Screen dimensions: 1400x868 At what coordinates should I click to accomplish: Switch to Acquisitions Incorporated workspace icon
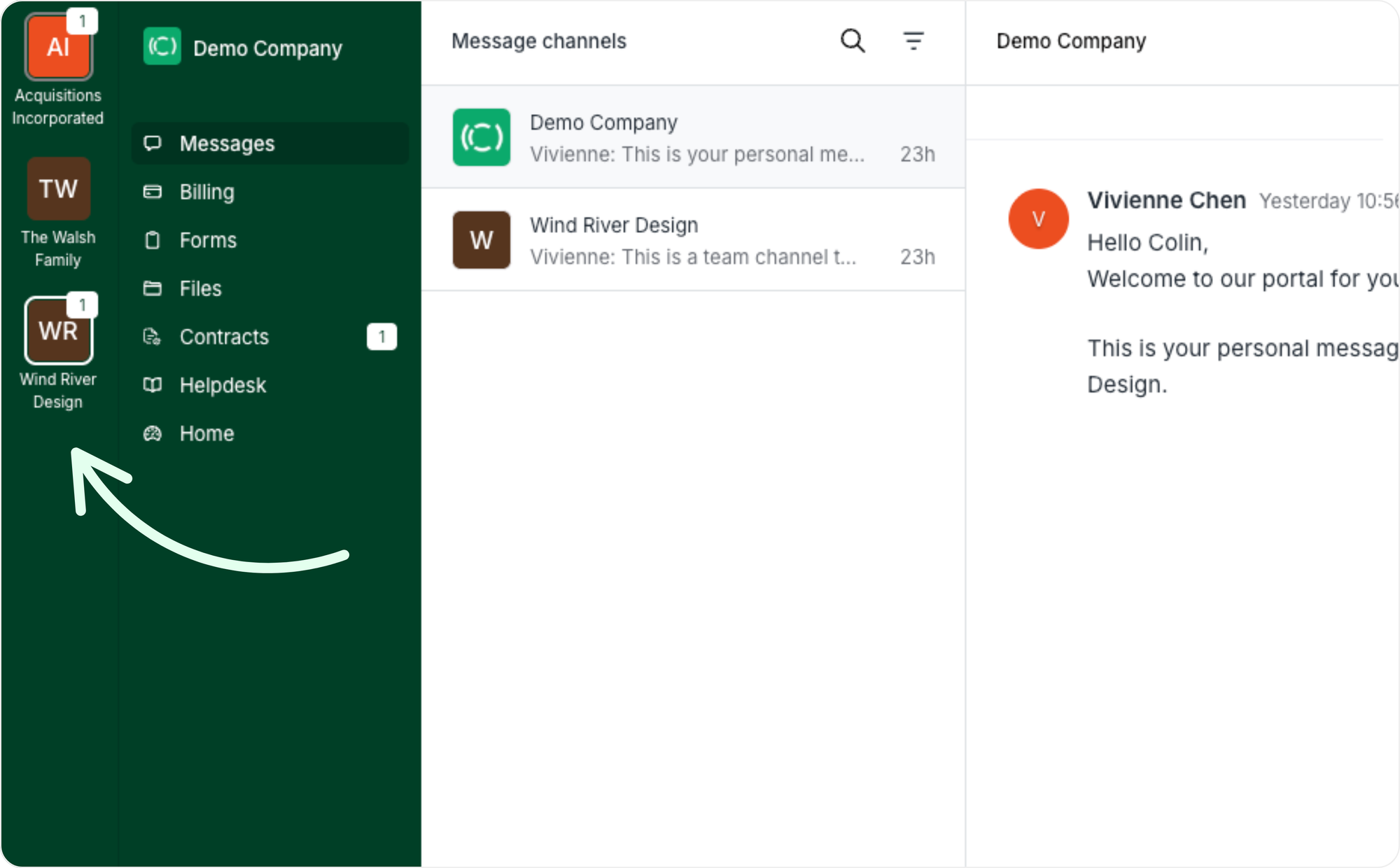(x=58, y=48)
